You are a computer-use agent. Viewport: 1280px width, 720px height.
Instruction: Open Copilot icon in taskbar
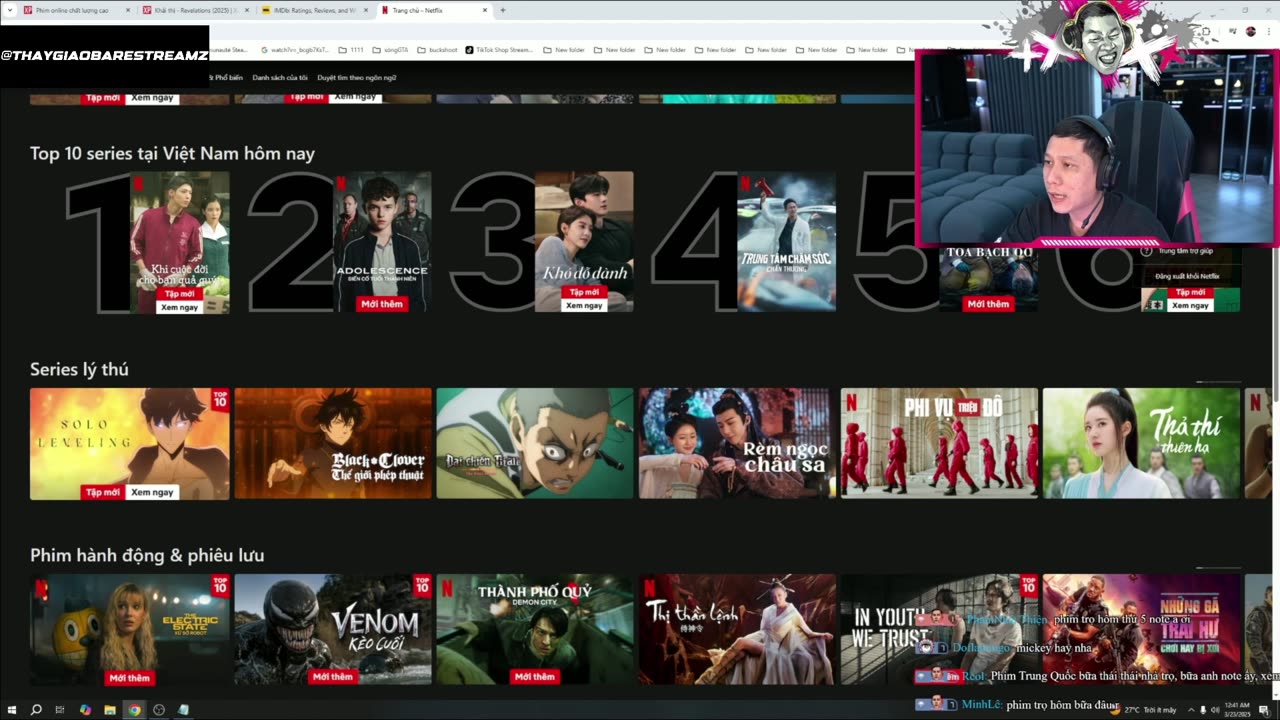(85, 710)
